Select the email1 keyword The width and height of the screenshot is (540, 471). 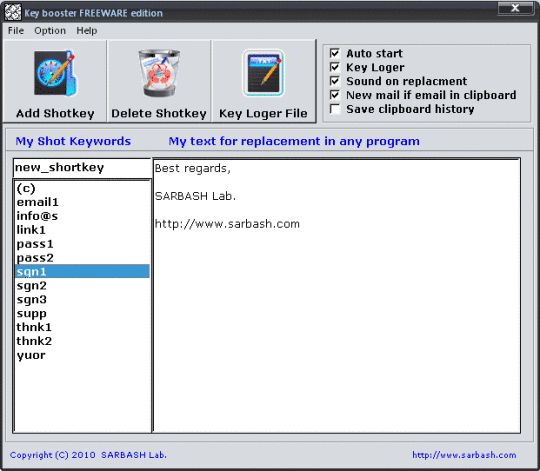pyautogui.click(x=83, y=202)
